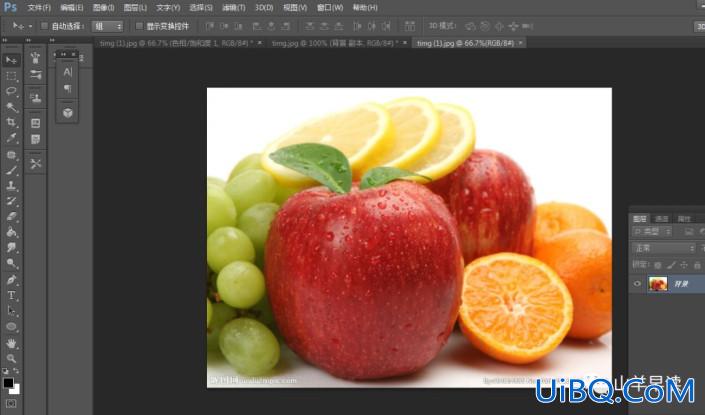
Task: Toggle lock position in Layers panel
Action: [684, 265]
